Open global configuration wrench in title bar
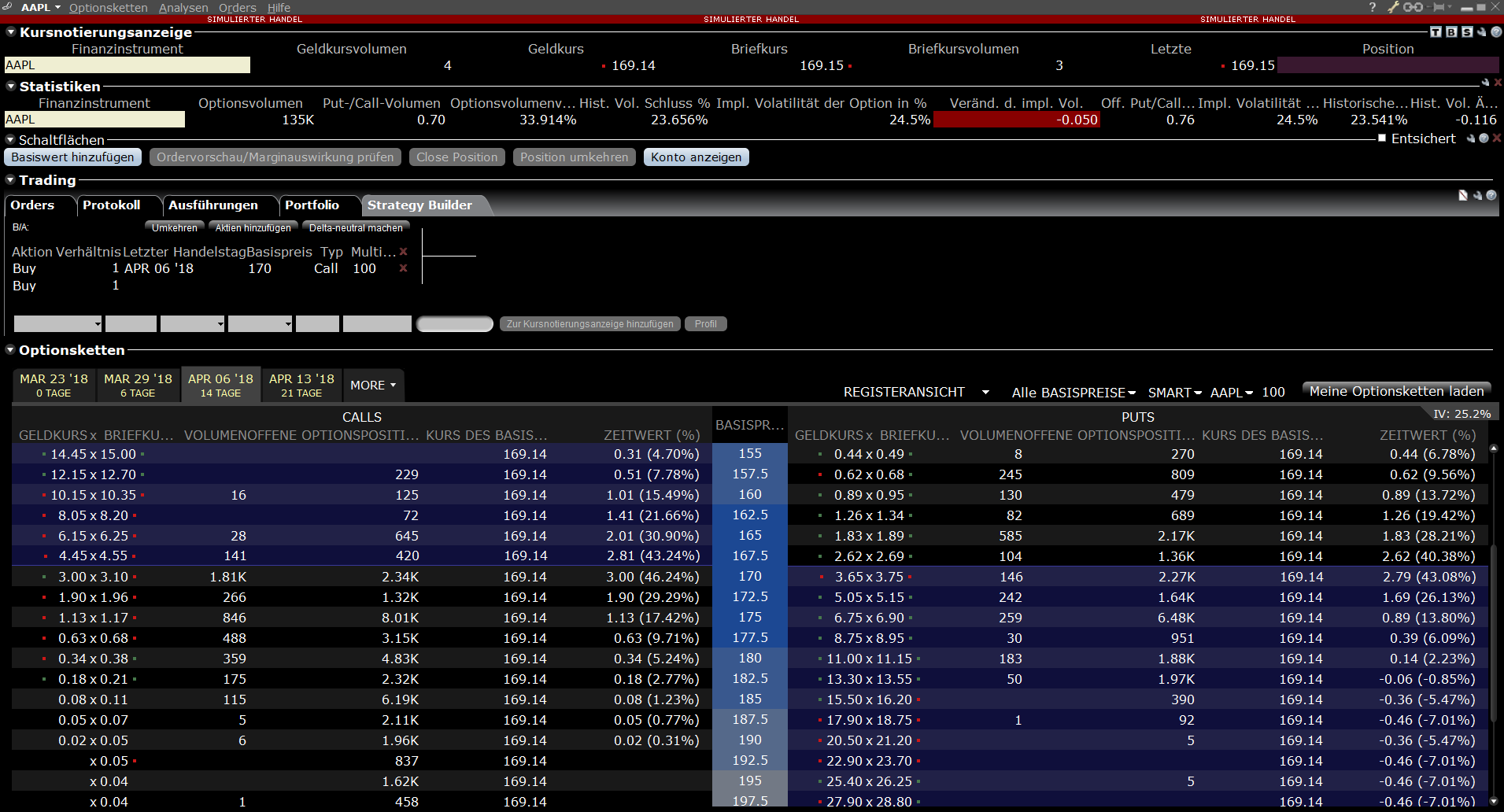 click(1393, 7)
